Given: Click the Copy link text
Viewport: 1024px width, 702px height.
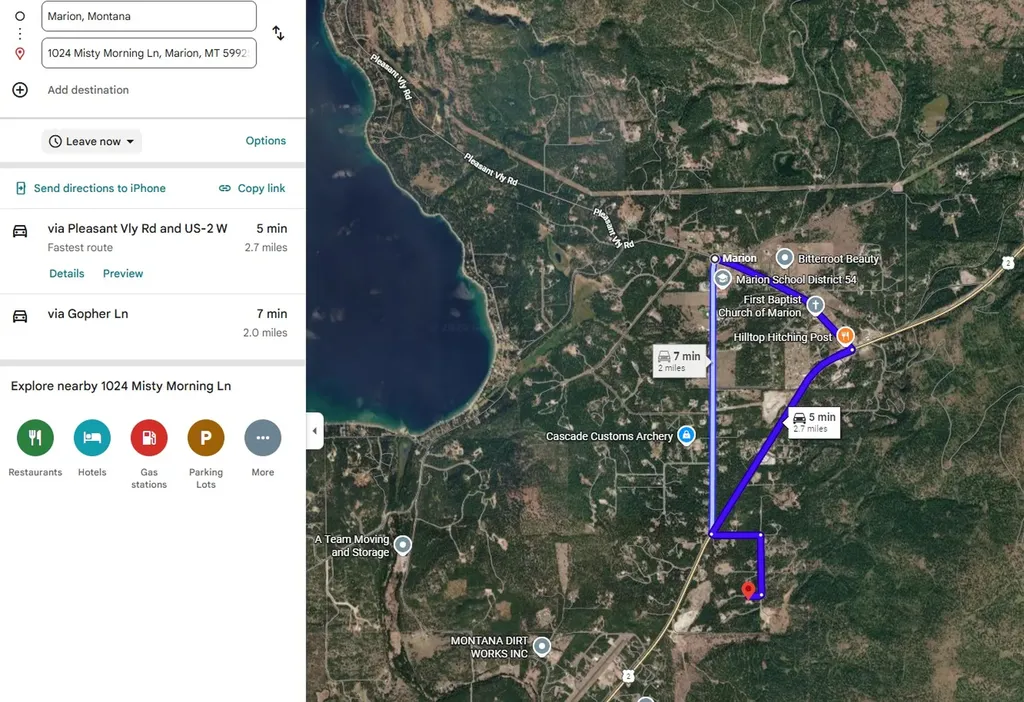Looking at the screenshot, I should point(261,188).
